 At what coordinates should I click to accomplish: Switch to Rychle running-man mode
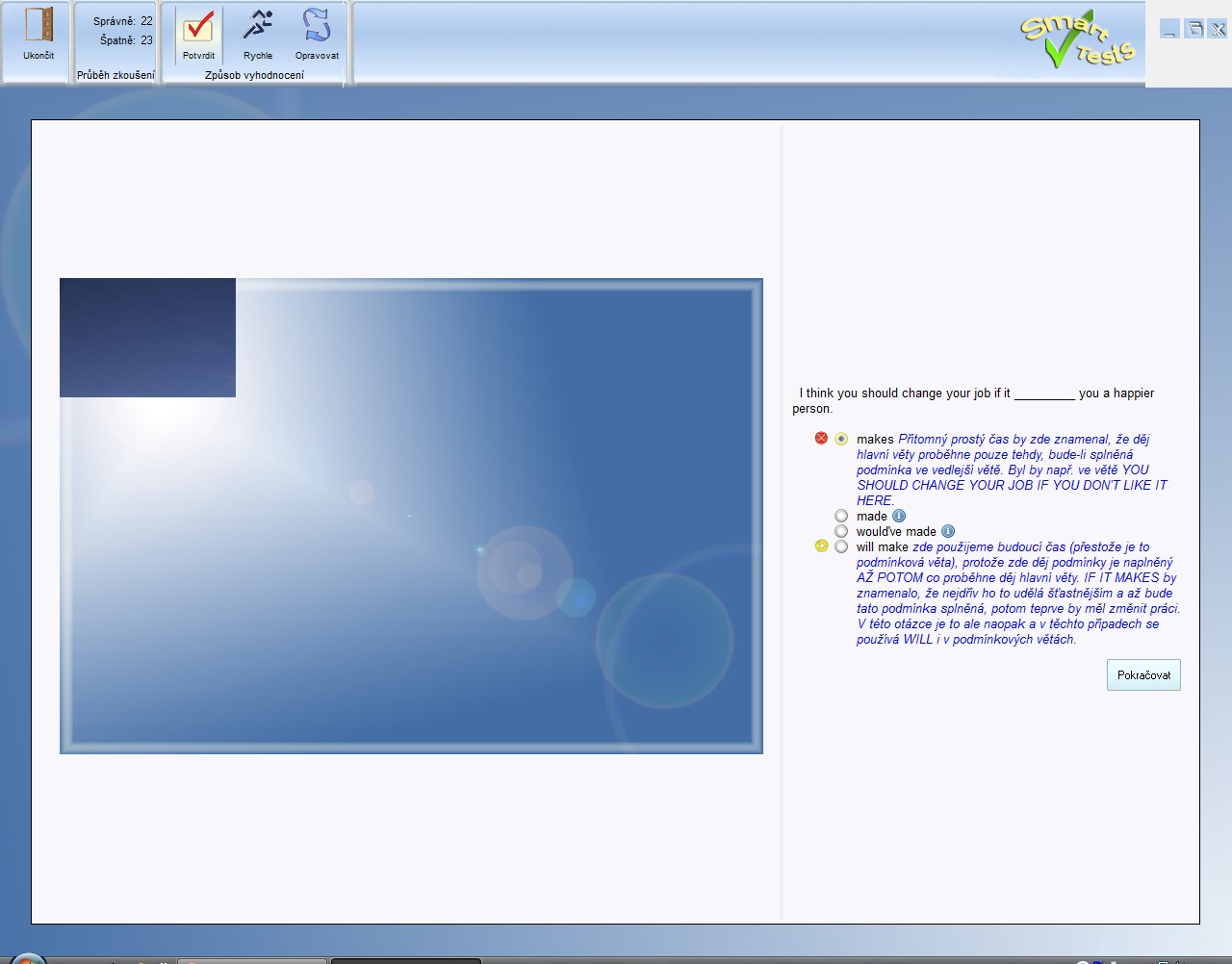pyautogui.click(x=258, y=26)
